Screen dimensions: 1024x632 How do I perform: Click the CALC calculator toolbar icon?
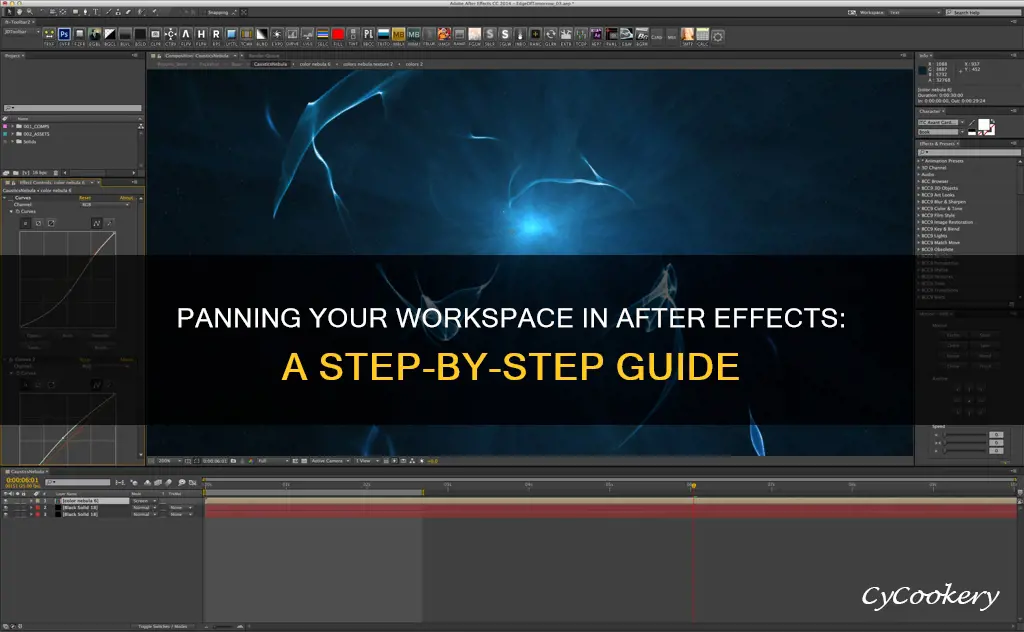coord(703,34)
